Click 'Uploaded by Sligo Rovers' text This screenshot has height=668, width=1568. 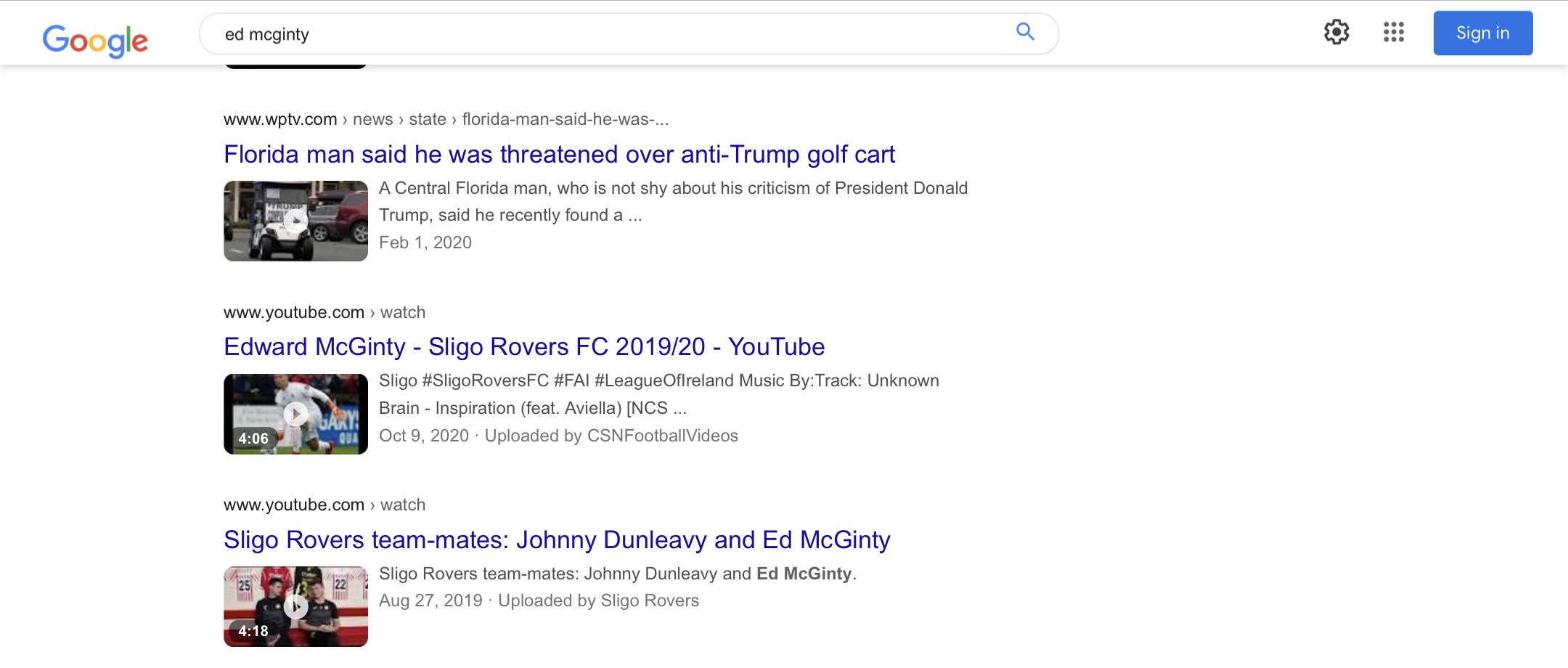click(598, 600)
